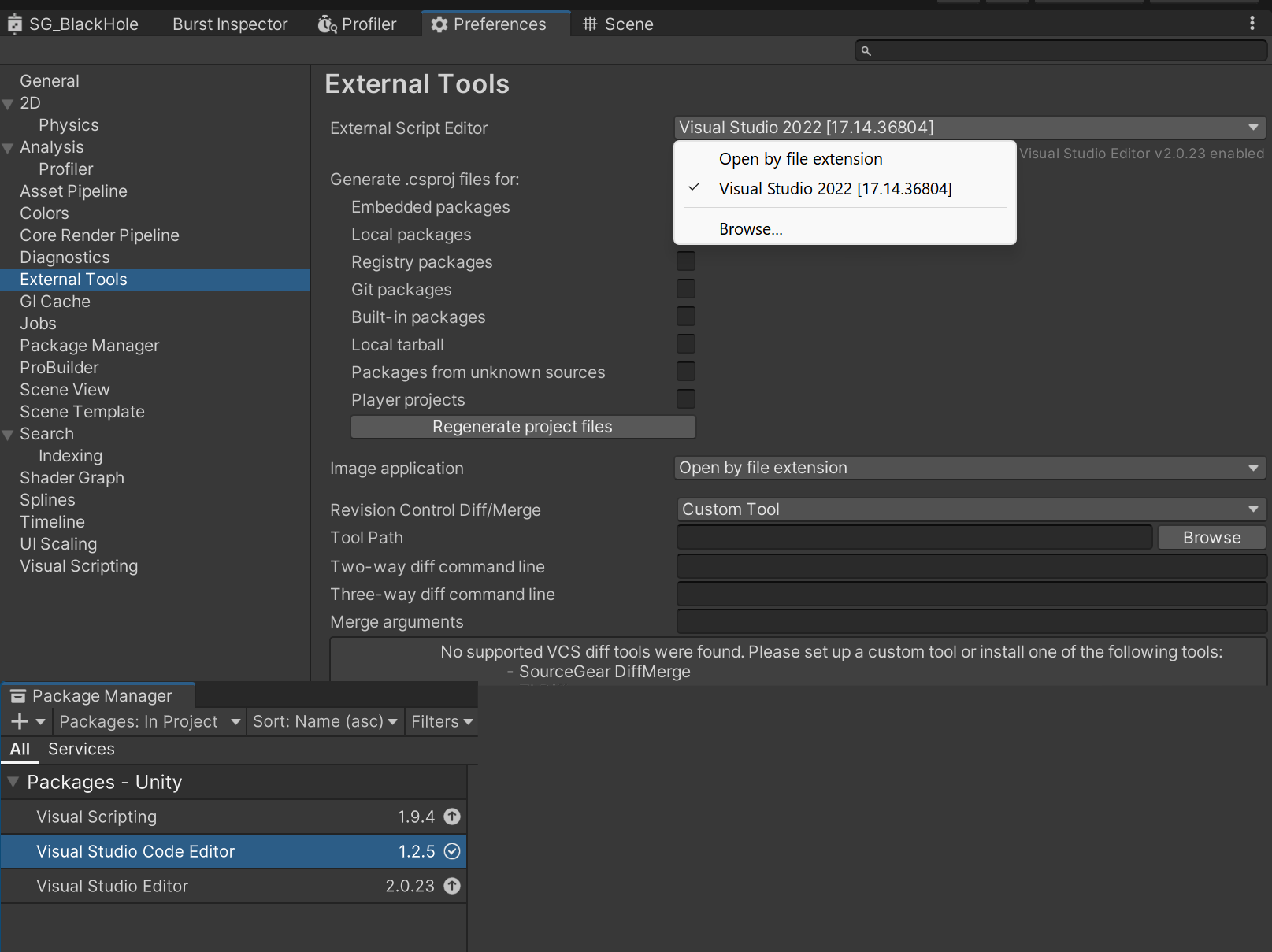This screenshot has width=1272, height=952.
Task: Enable the Local tarball checkbox
Action: (x=686, y=344)
